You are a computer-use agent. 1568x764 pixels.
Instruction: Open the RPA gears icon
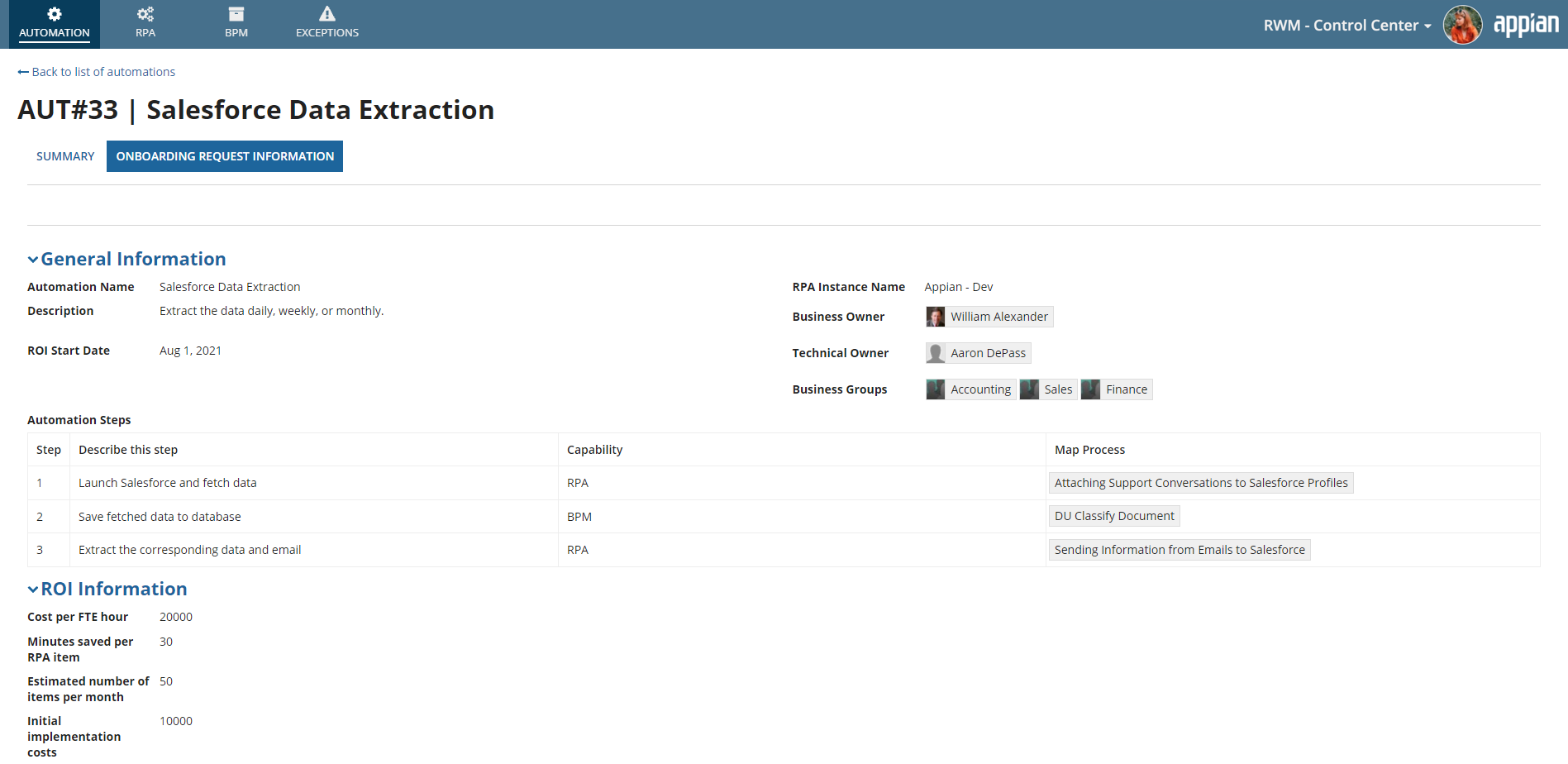coord(145,14)
